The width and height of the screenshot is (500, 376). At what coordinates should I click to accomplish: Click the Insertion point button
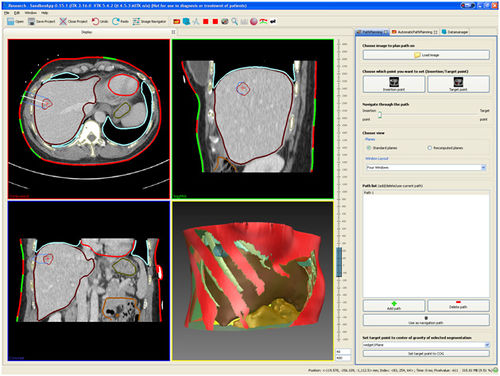pyautogui.click(x=394, y=84)
